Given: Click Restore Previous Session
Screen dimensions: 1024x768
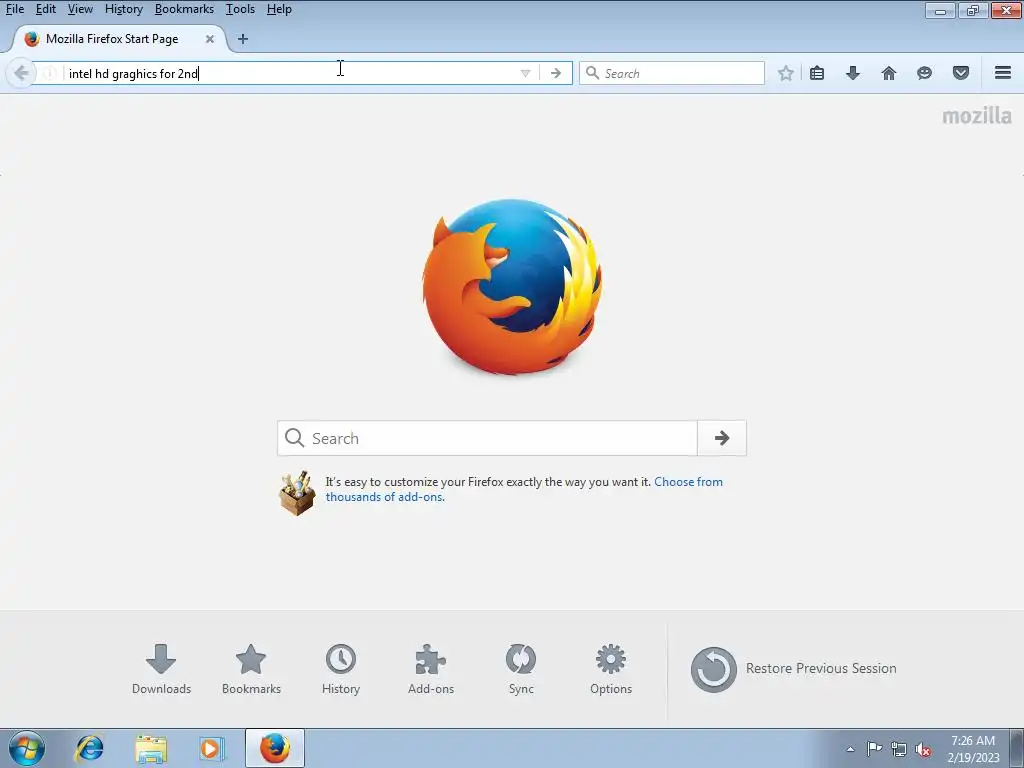Looking at the screenshot, I should (793, 669).
